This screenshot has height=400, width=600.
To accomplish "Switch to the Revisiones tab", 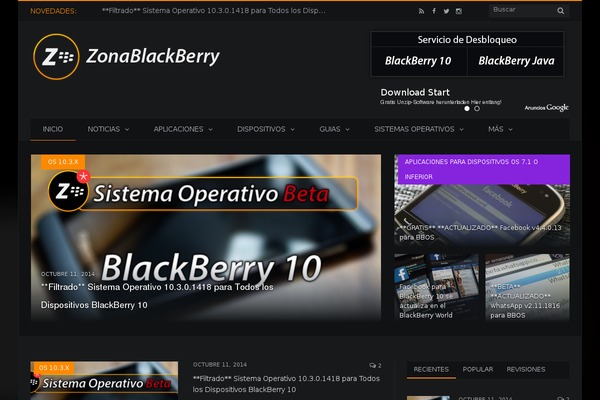I will (x=526, y=370).
